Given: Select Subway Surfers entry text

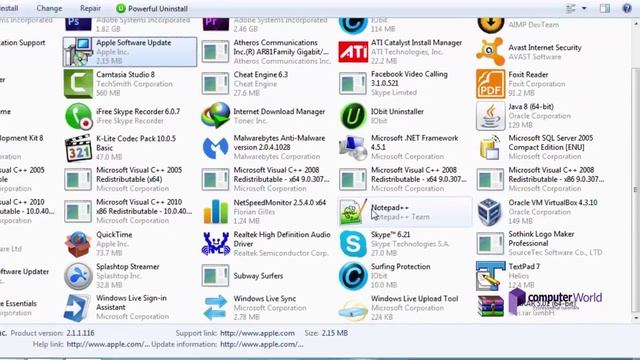Looking at the screenshot, I should 258,276.
